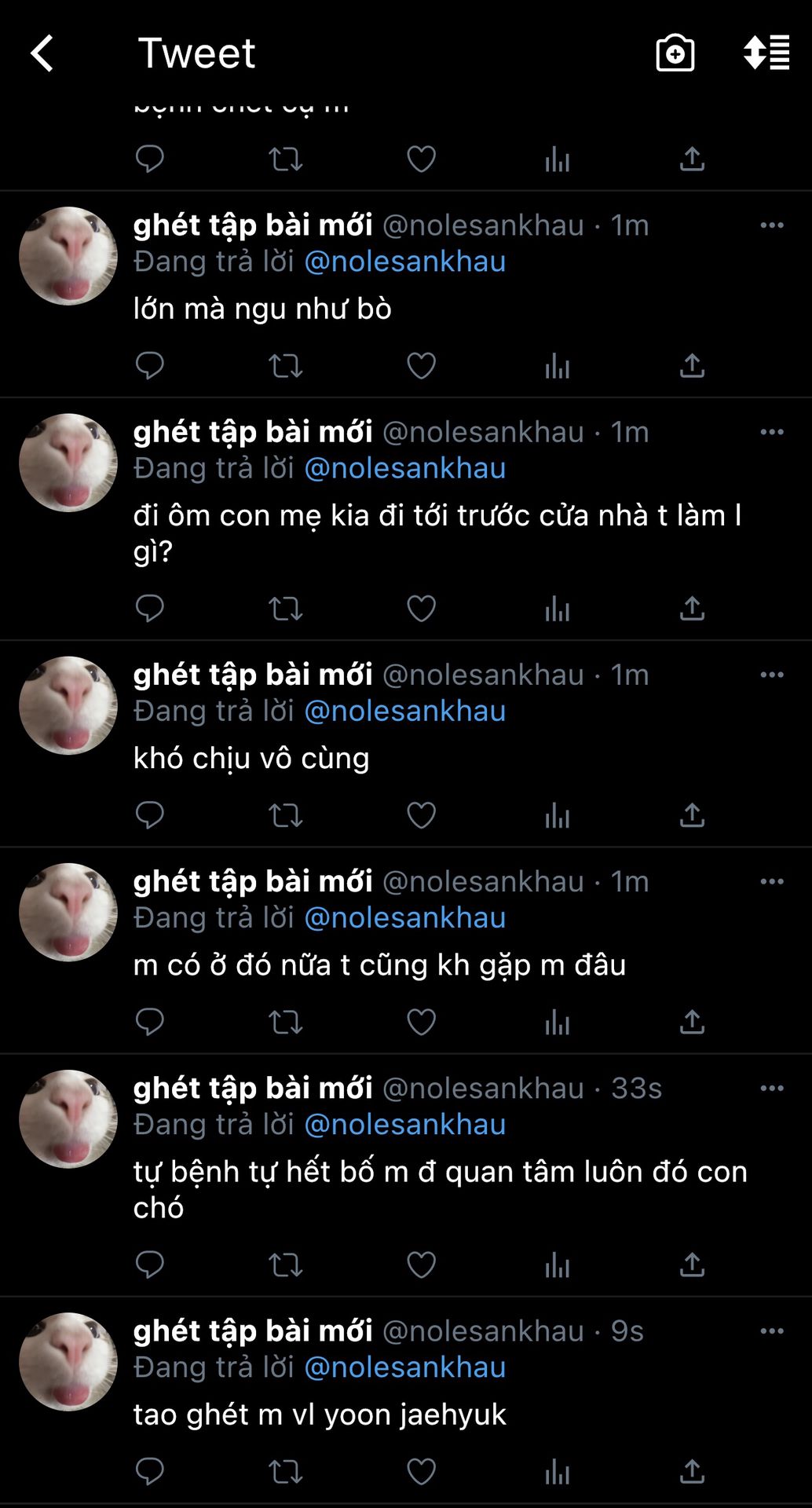
Task: Open the thread sort icon at top right
Action: click(766, 53)
